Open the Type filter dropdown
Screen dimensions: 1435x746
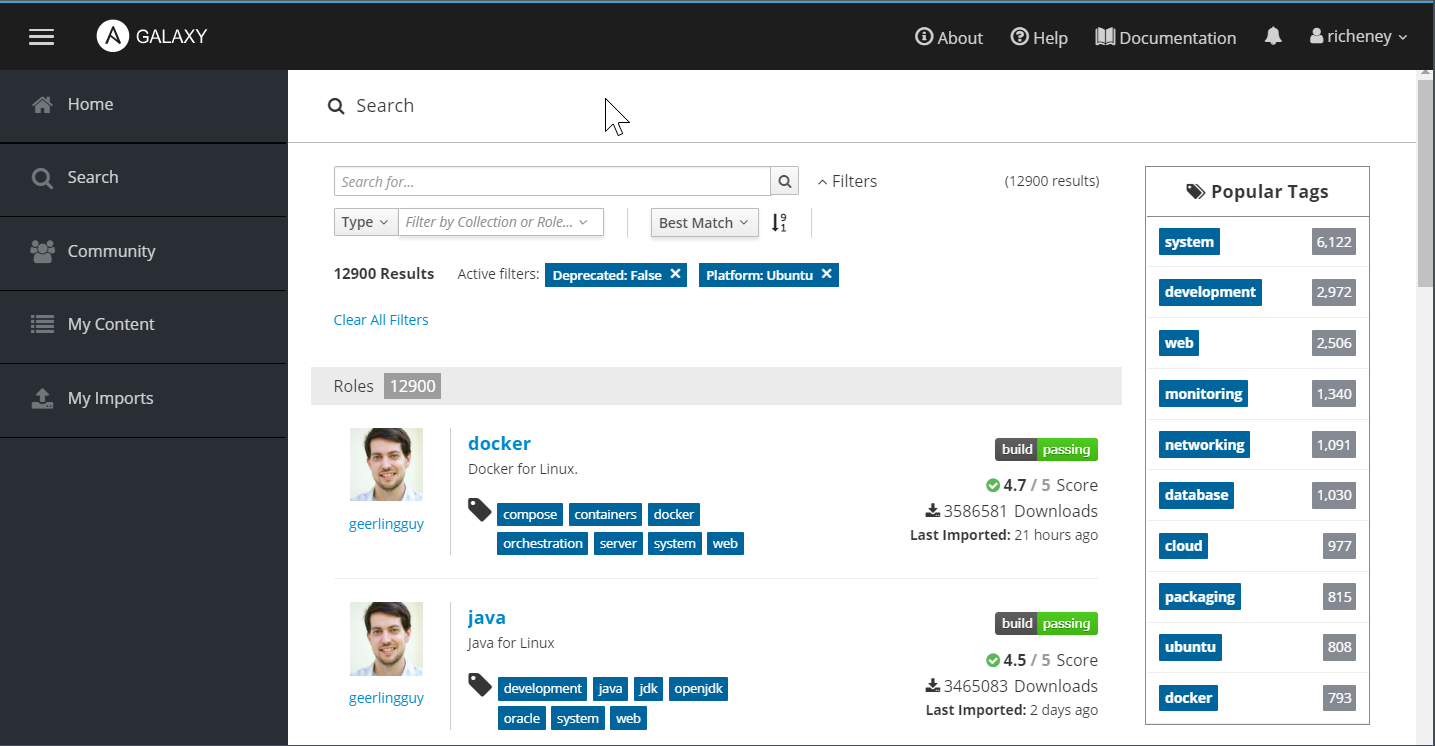(x=365, y=223)
